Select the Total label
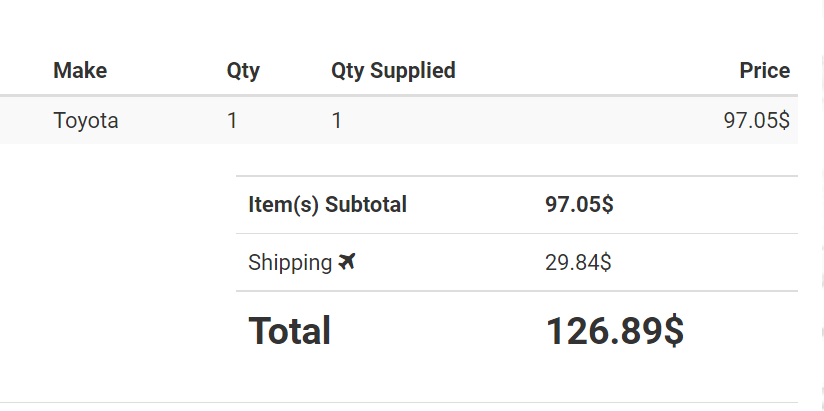The width and height of the screenshot is (824, 411). 290,331
